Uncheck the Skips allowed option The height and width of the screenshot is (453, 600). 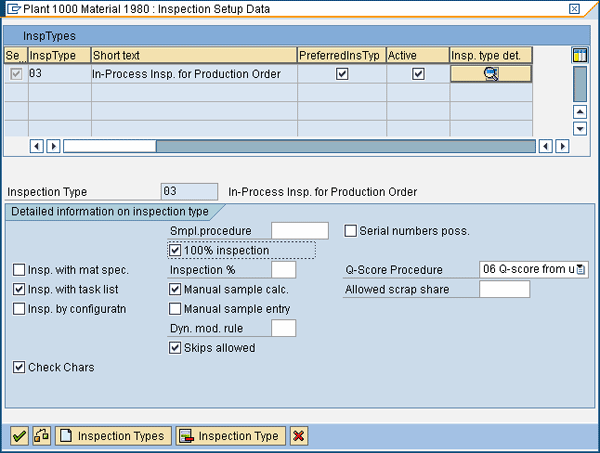point(176,348)
